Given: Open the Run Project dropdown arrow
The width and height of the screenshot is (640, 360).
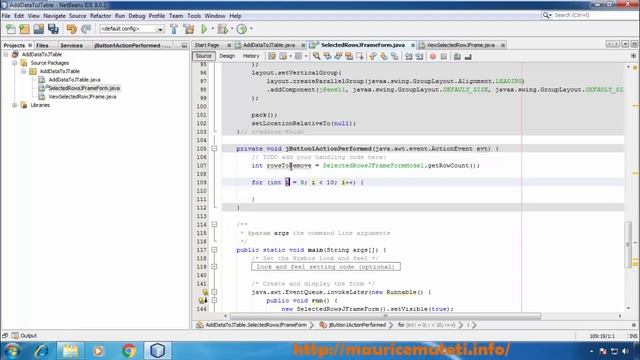Looking at the screenshot, I should pyautogui.click(x=213, y=29).
